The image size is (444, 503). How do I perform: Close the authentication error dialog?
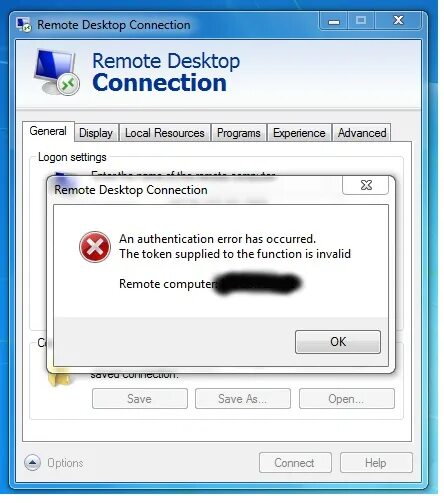tap(366, 185)
